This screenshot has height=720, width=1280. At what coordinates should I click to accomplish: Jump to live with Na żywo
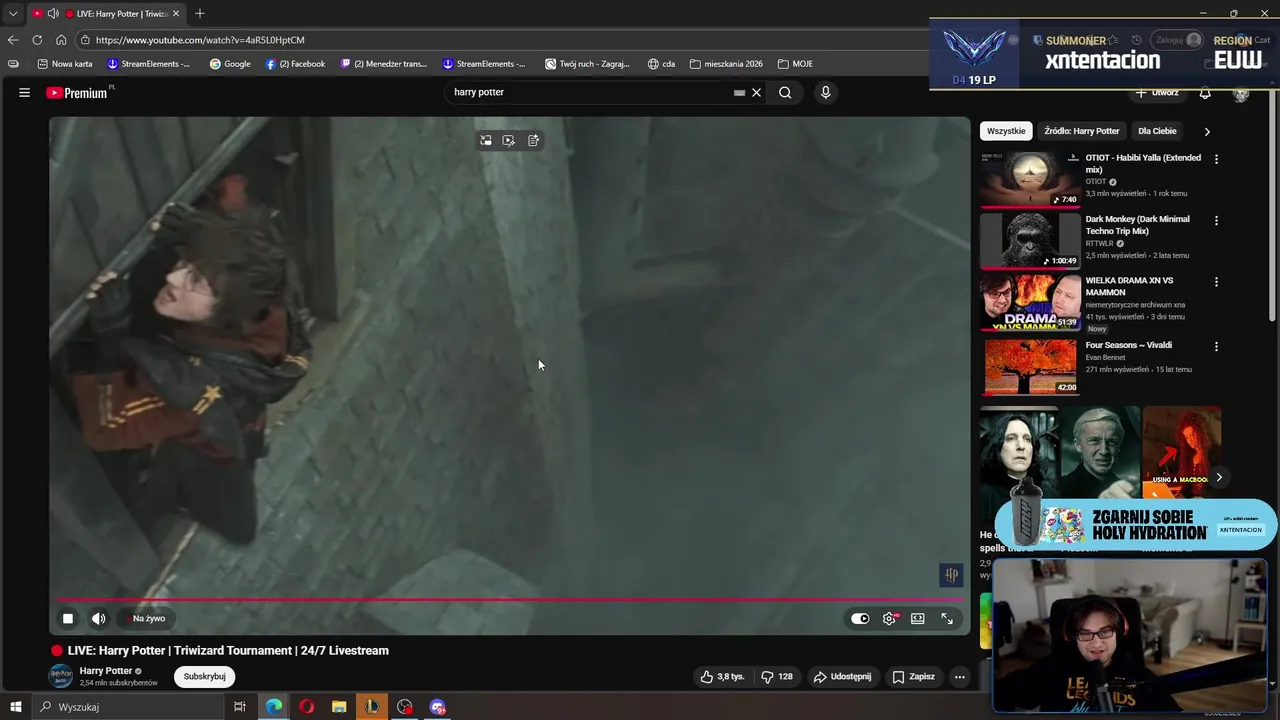[148, 618]
